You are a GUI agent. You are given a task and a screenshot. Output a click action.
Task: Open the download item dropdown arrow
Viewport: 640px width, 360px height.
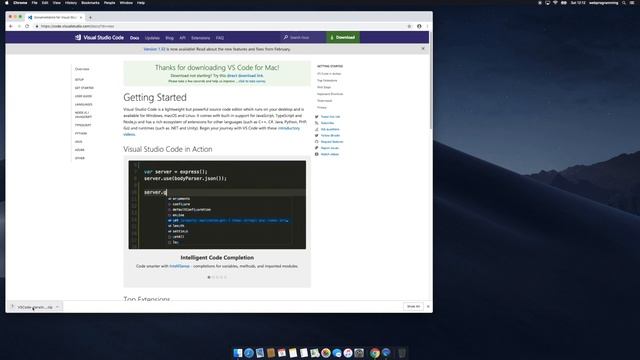point(58,307)
